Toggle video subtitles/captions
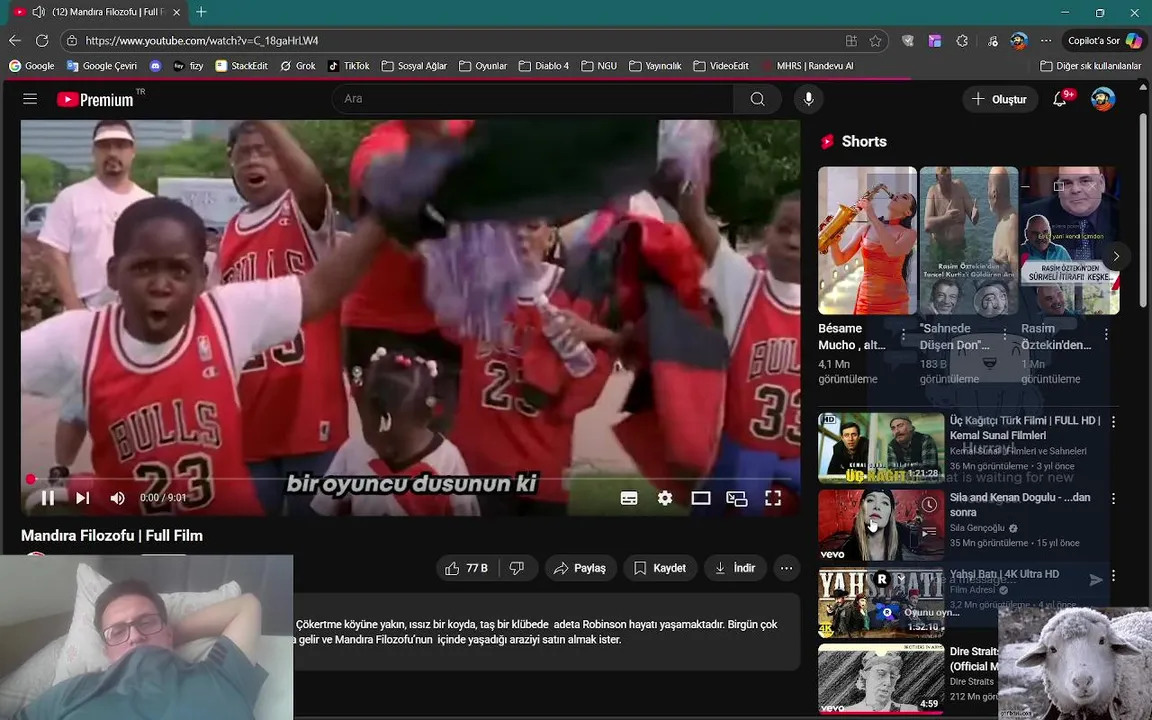 point(629,498)
